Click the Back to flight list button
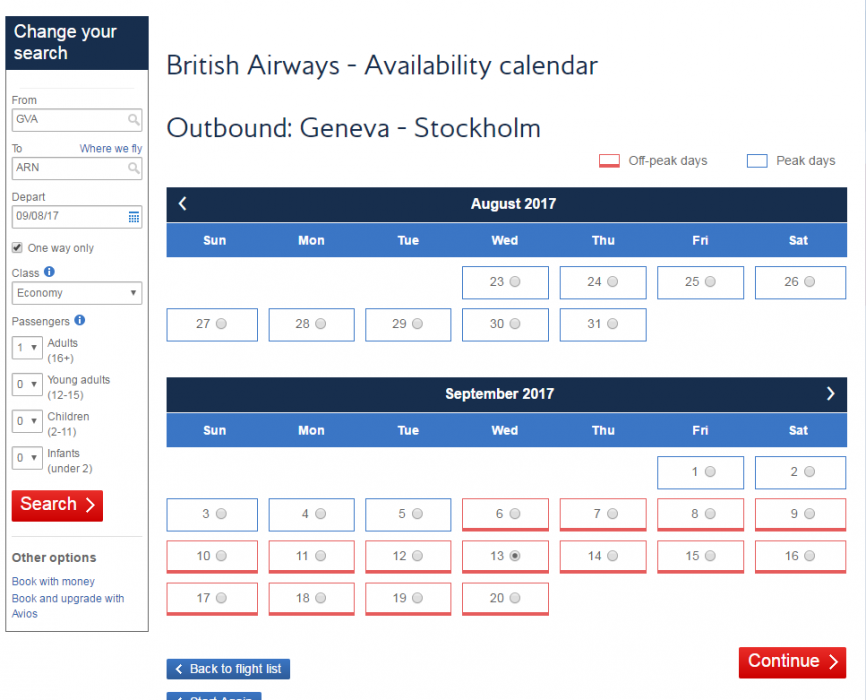Screen dimensions: 866x700 pyautogui.click(x=228, y=669)
